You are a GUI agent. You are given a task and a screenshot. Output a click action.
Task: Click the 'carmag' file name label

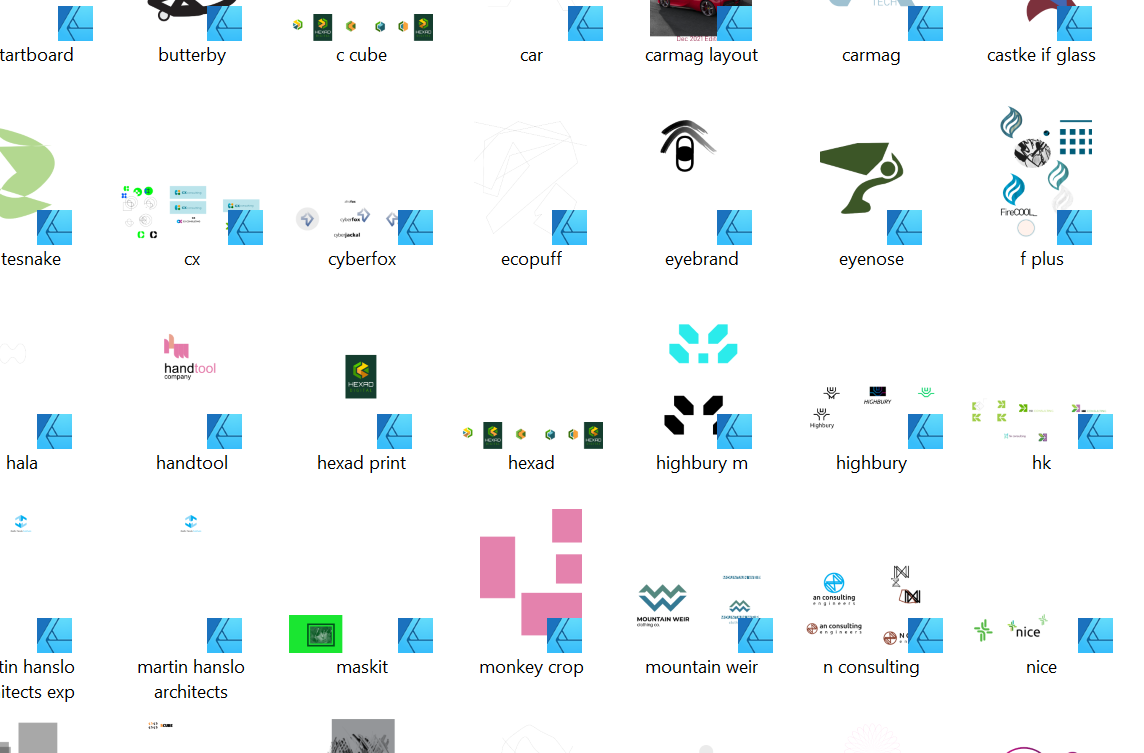tap(871, 55)
